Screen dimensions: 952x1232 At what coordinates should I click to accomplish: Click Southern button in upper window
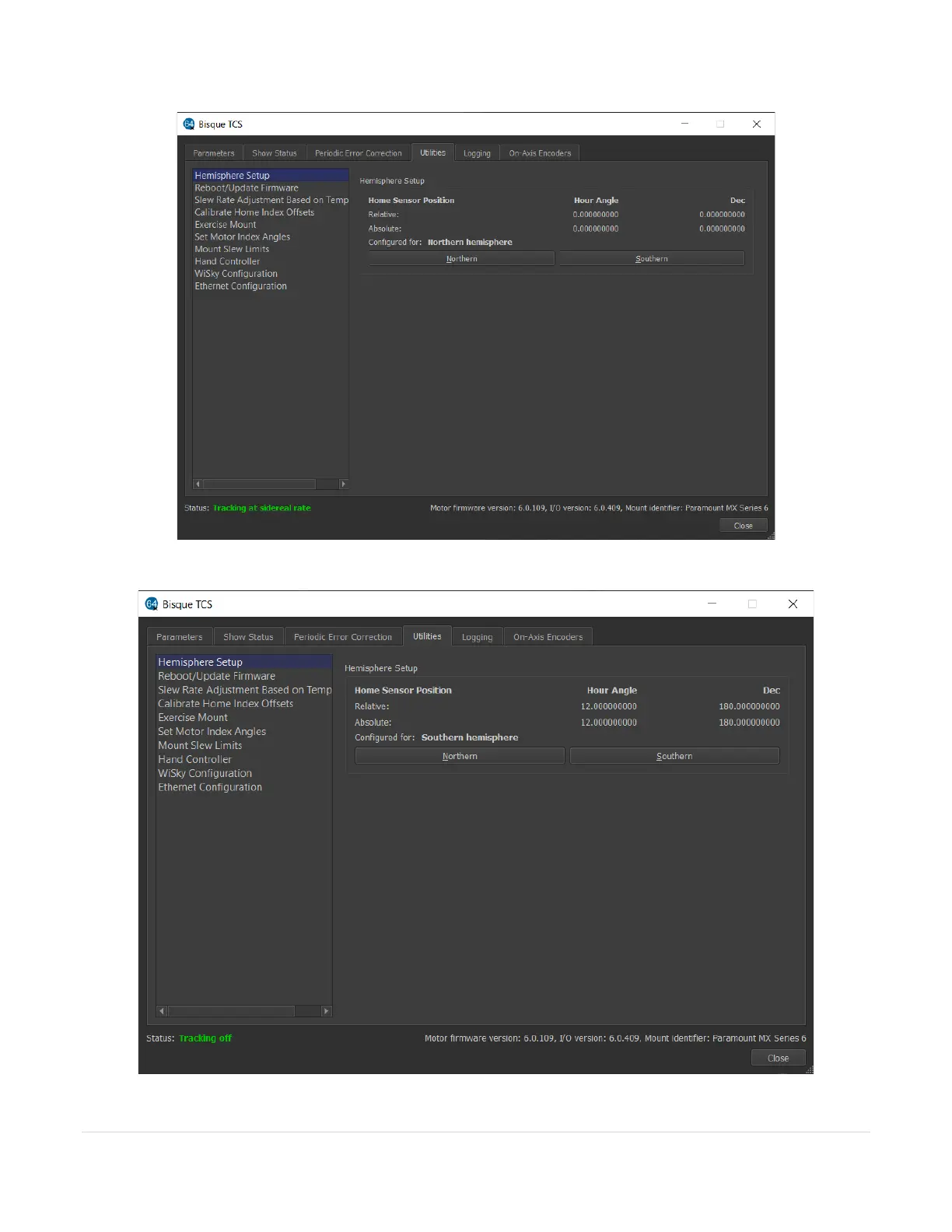click(x=652, y=259)
